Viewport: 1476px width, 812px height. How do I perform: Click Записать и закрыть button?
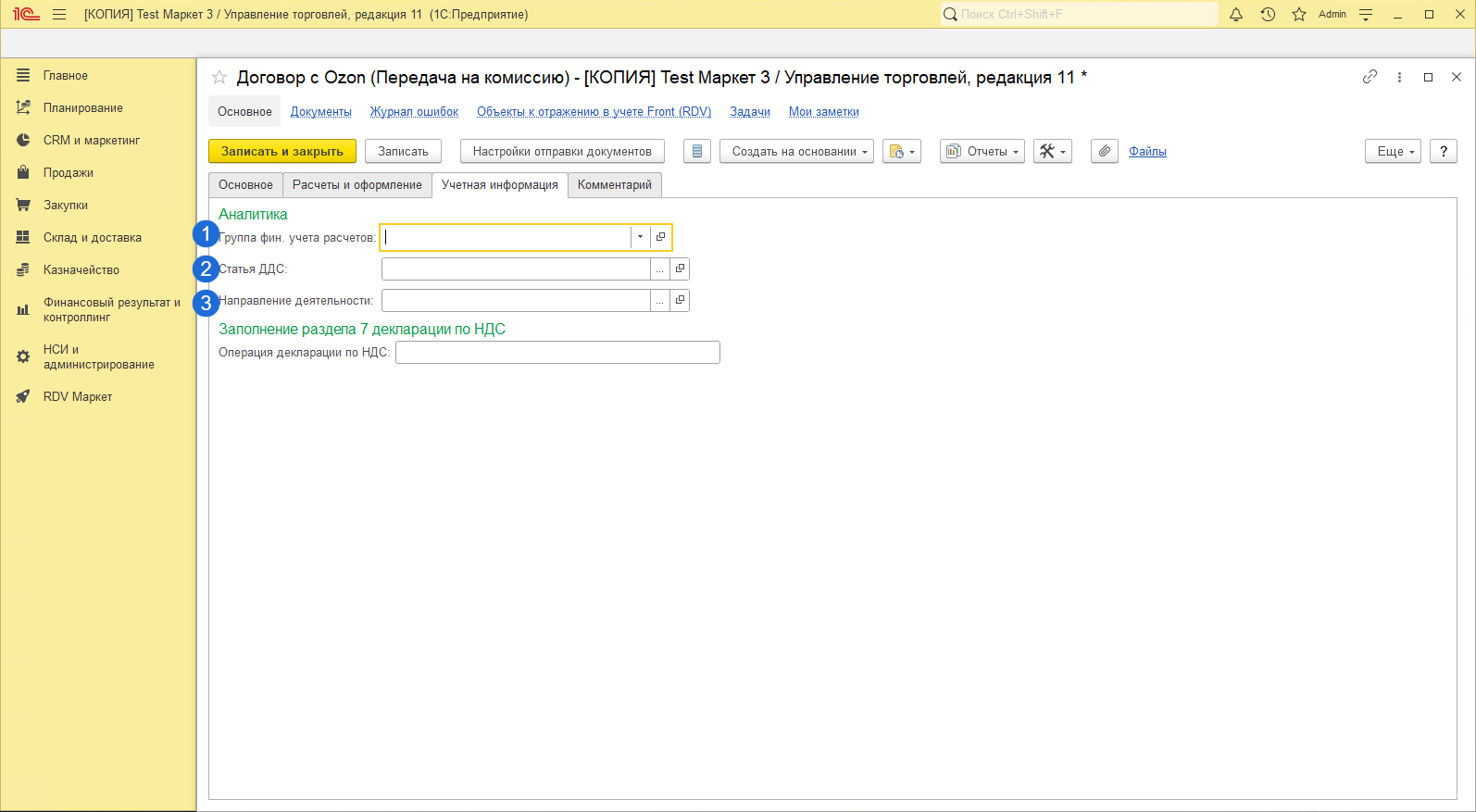click(x=282, y=151)
